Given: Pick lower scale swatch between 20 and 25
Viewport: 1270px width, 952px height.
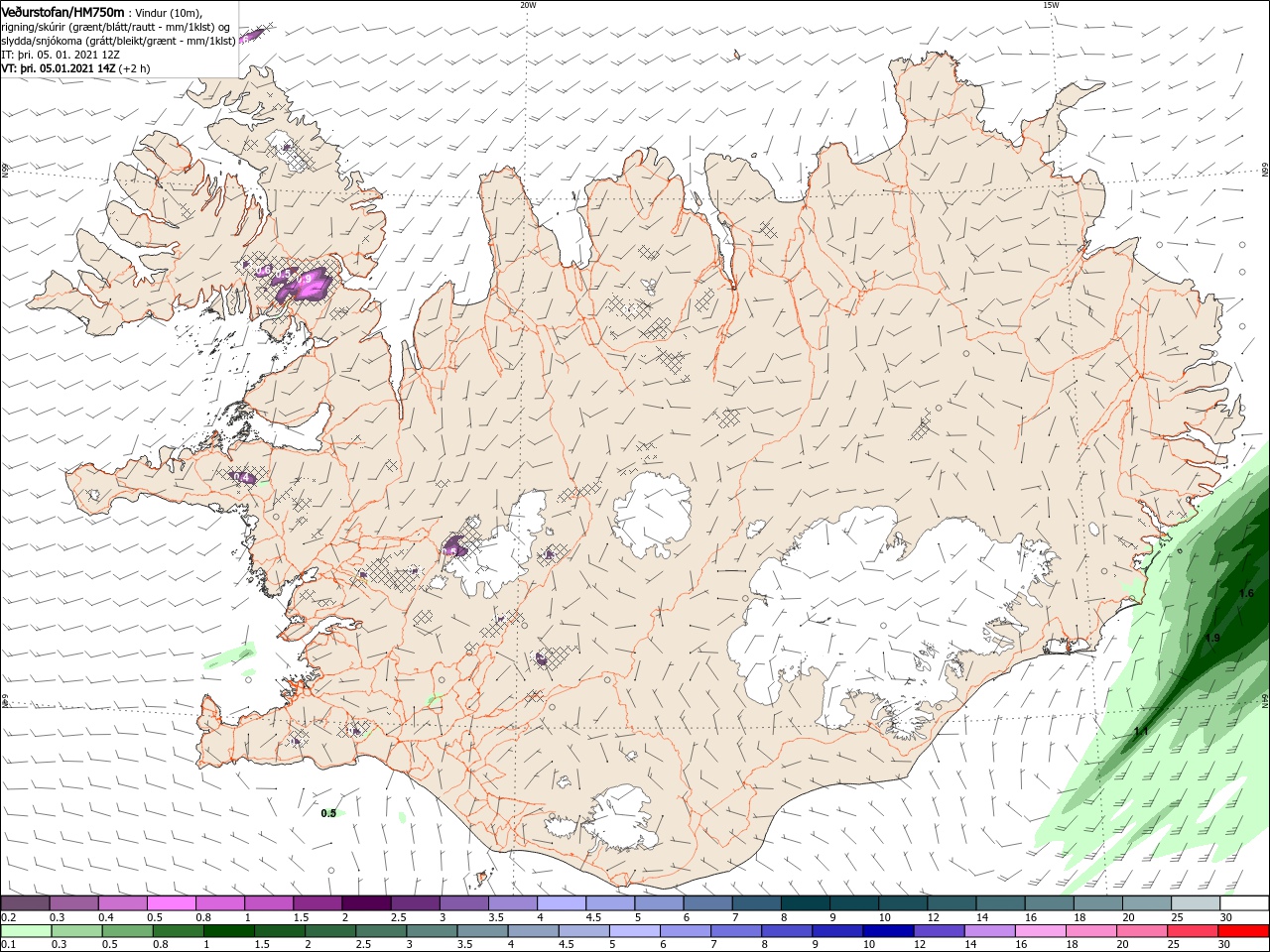Looking at the screenshot, I should pyautogui.click(x=1143, y=931).
